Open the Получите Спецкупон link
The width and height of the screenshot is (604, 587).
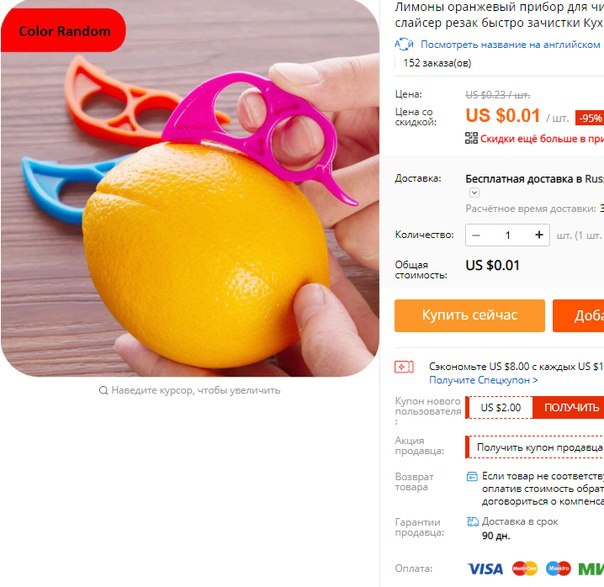(x=483, y=380)
